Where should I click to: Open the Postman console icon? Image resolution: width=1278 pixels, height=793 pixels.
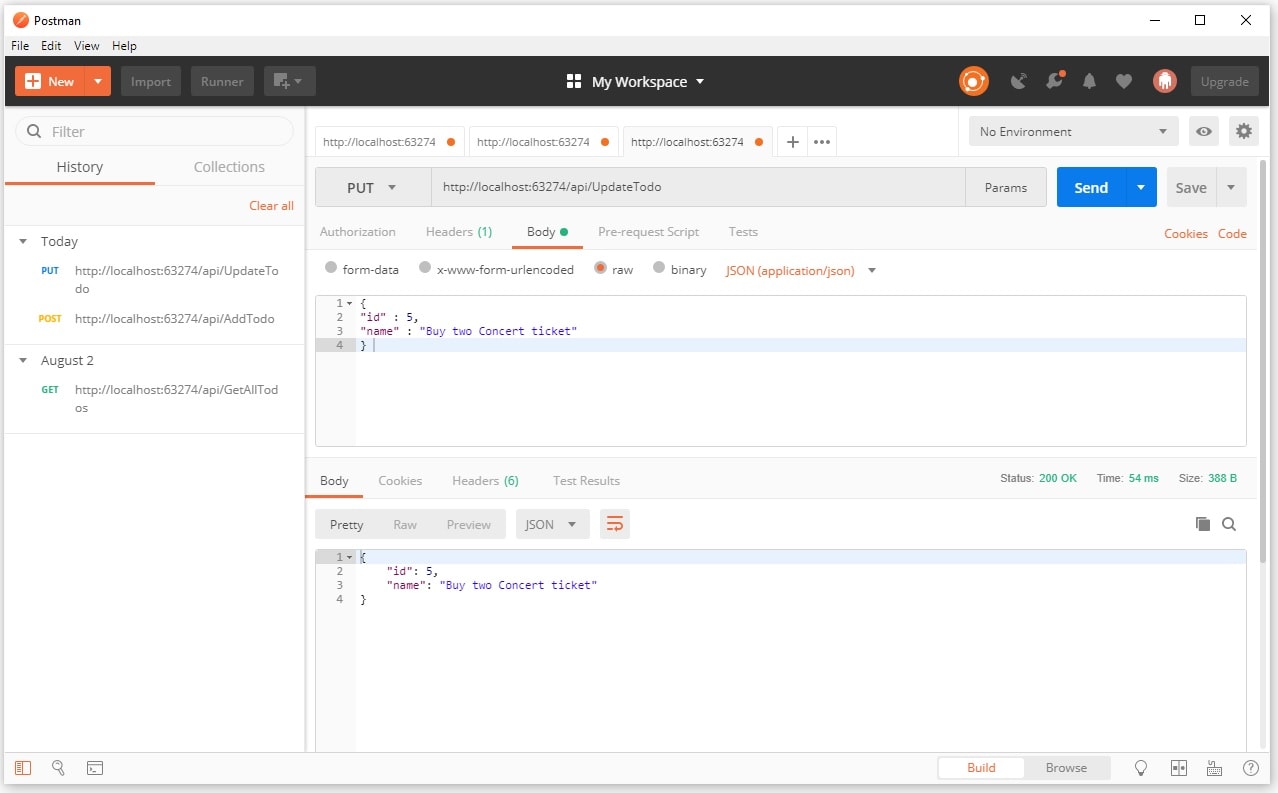tap(95, 768)
